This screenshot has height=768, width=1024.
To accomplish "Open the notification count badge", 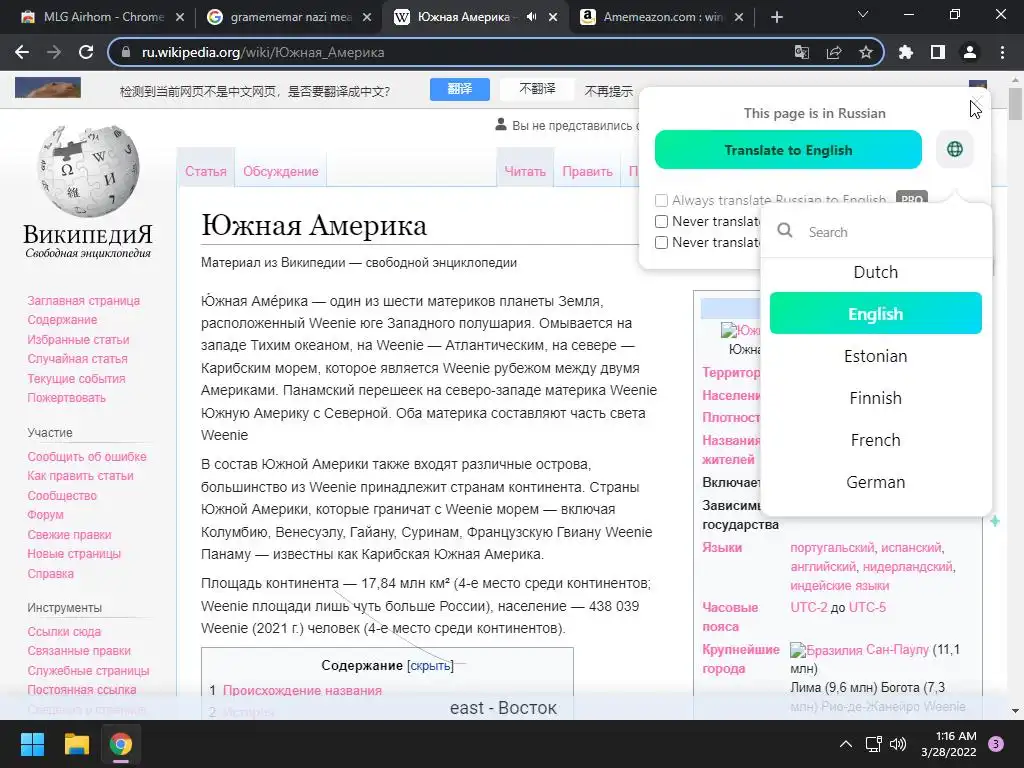I will [996, 744].
